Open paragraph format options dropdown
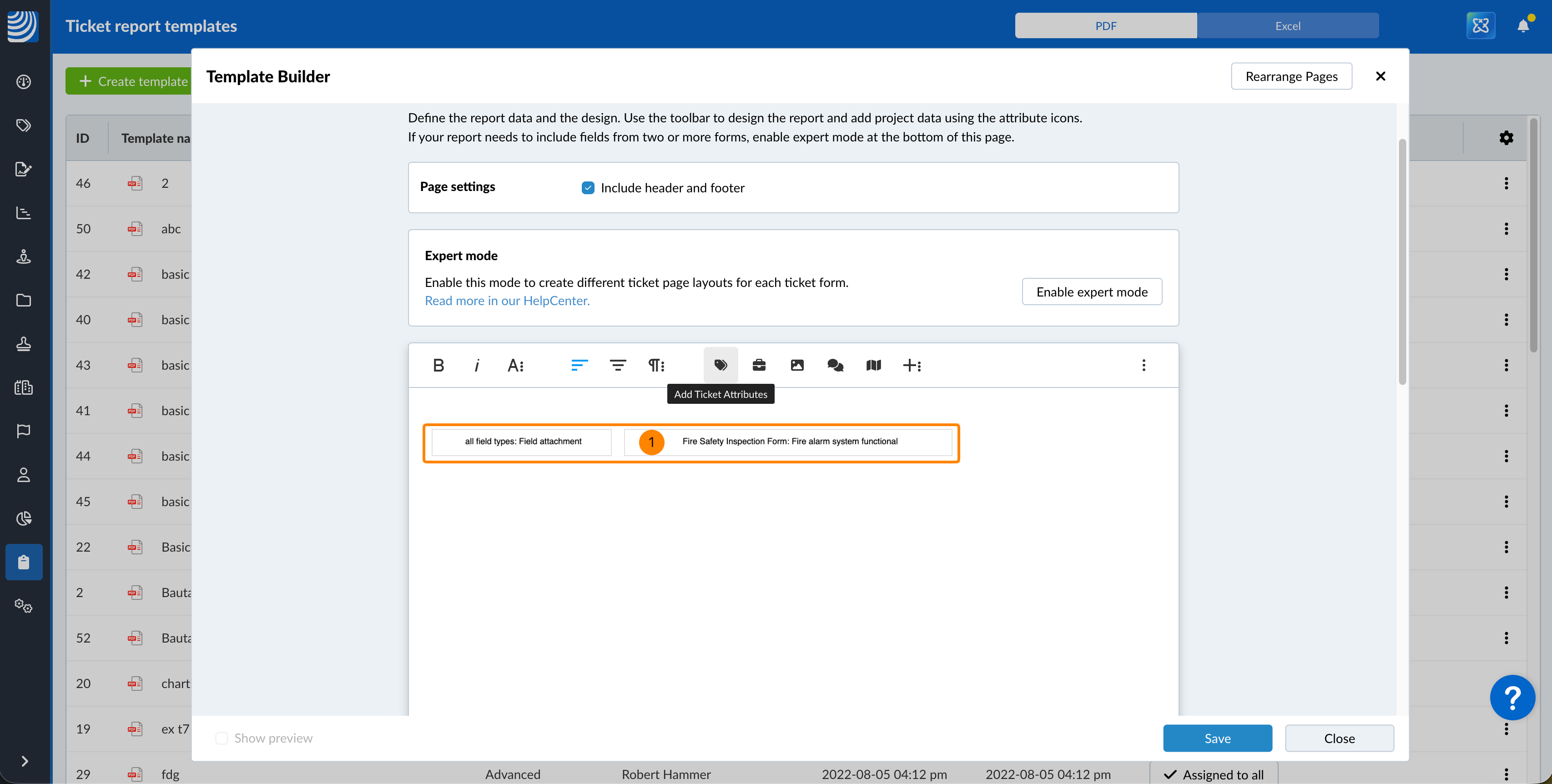Image resolution: width=1552 pixels, height=784 pixels. pyautogui.click(x=656, y=365)
